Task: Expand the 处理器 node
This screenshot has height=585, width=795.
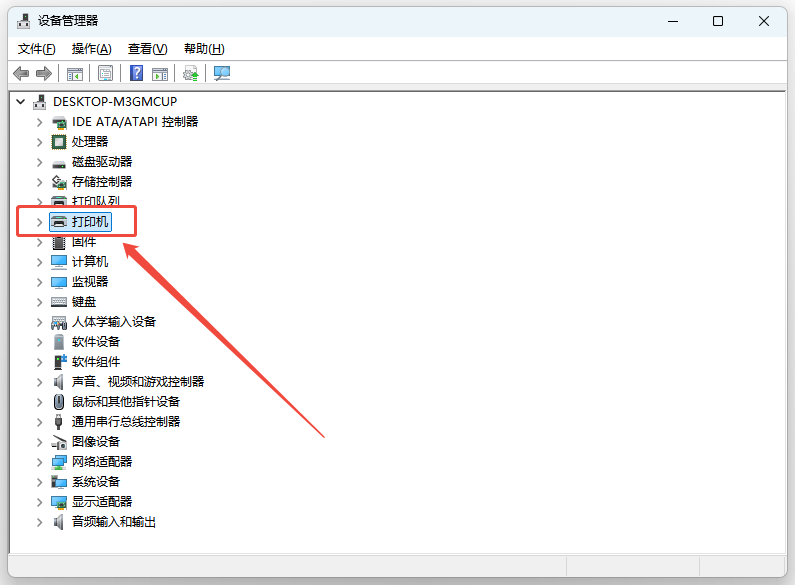Action: (40, 142)
